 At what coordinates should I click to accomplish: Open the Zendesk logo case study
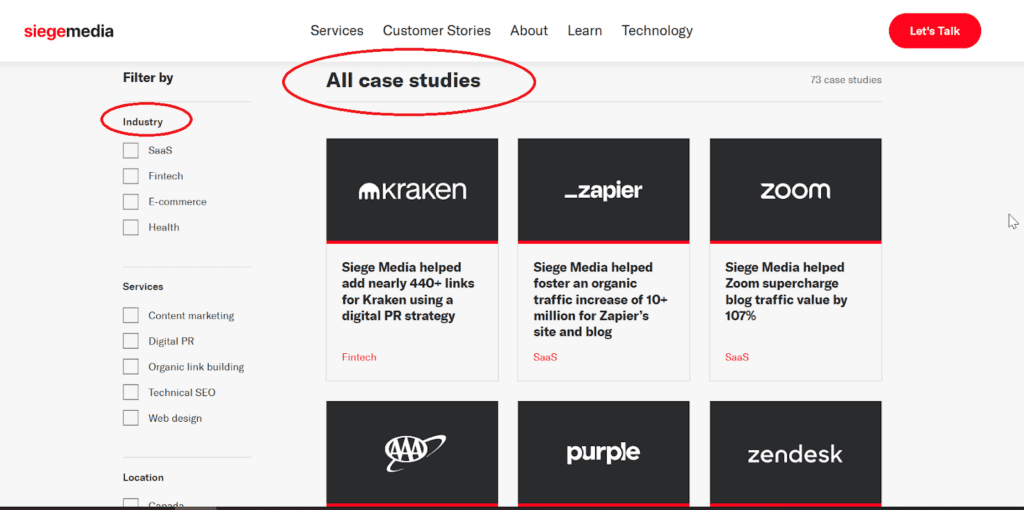[x=795, y=453]
